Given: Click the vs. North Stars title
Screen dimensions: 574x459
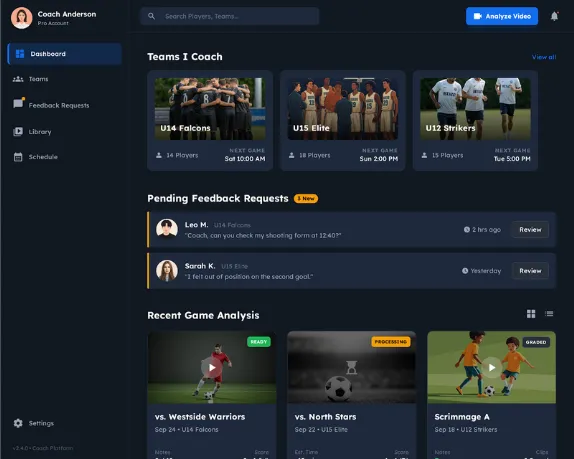Looking at the screenshot, I should tap(325, 417).
